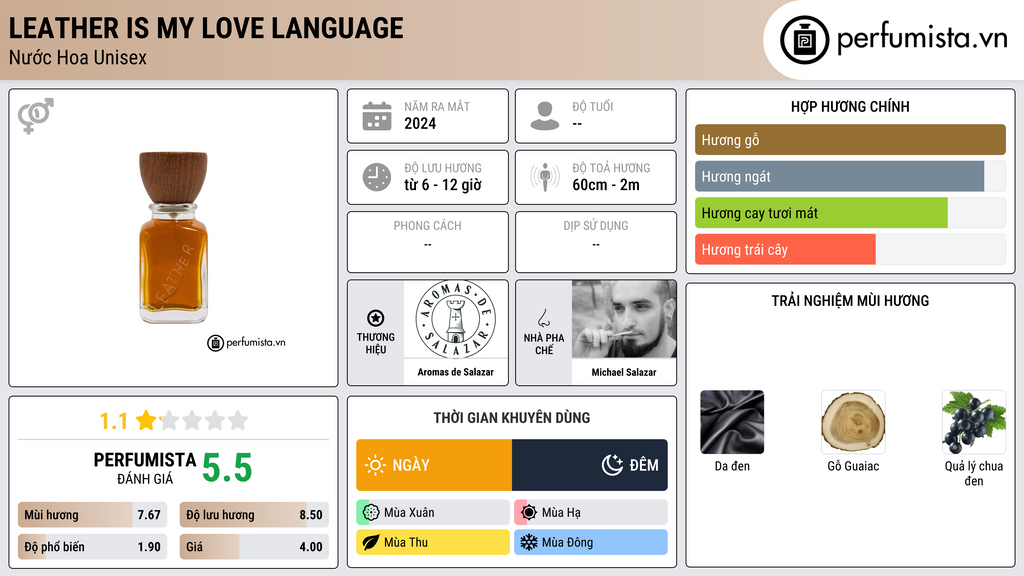
Task: Click the star badge icon above Thương hiệu
Action: [376, 318]
